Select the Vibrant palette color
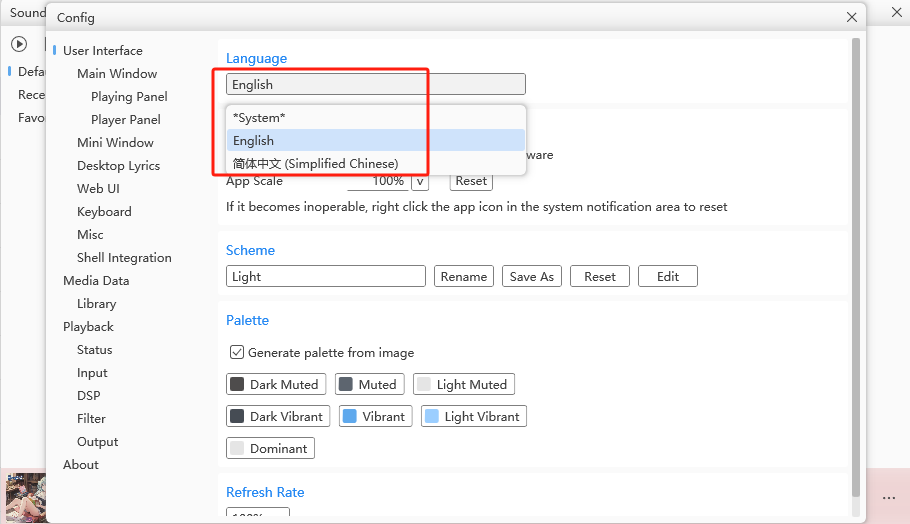Screen dimensions: 910x524 pos(375,416)
